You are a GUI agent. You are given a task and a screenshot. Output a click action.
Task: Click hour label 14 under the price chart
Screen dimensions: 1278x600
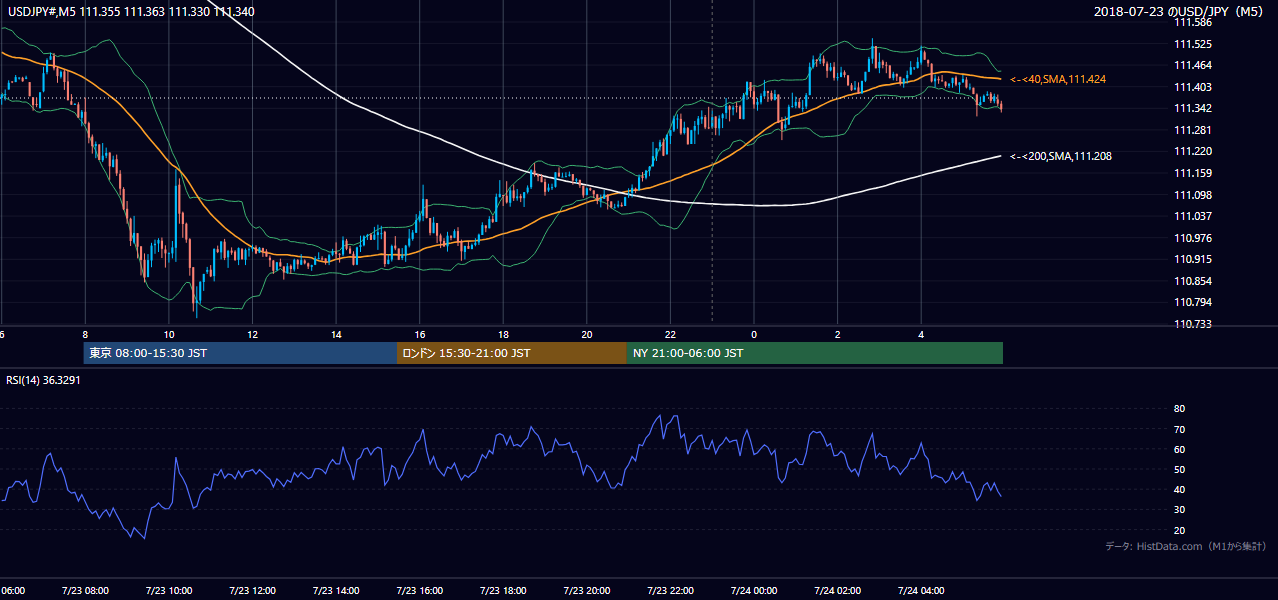coord(336,335)
